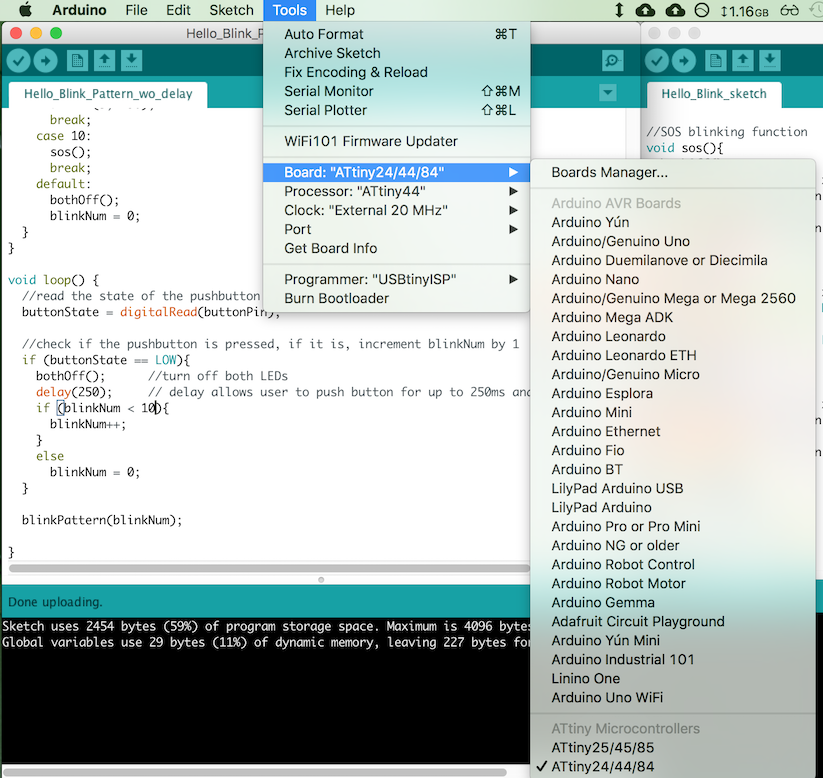Choose Arduino/Genuino Mega or Mega 2560

click(x=673, y=298)
